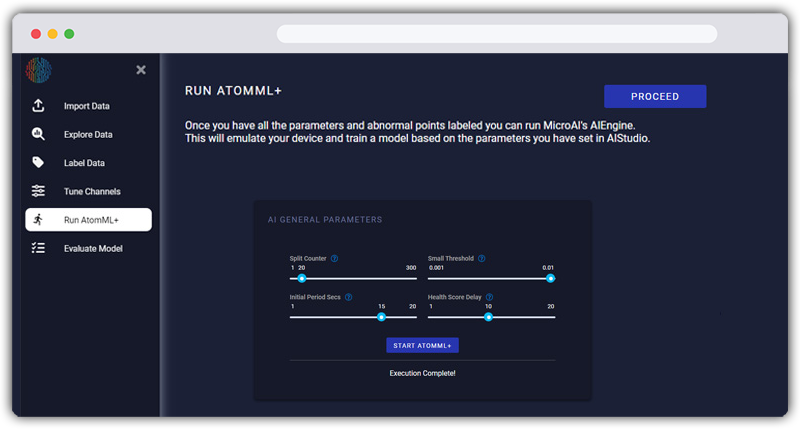This screenshot has width=800, height=431.
Task: Click the MicroAI logo in the sidebar
Action: click(39, 70)
